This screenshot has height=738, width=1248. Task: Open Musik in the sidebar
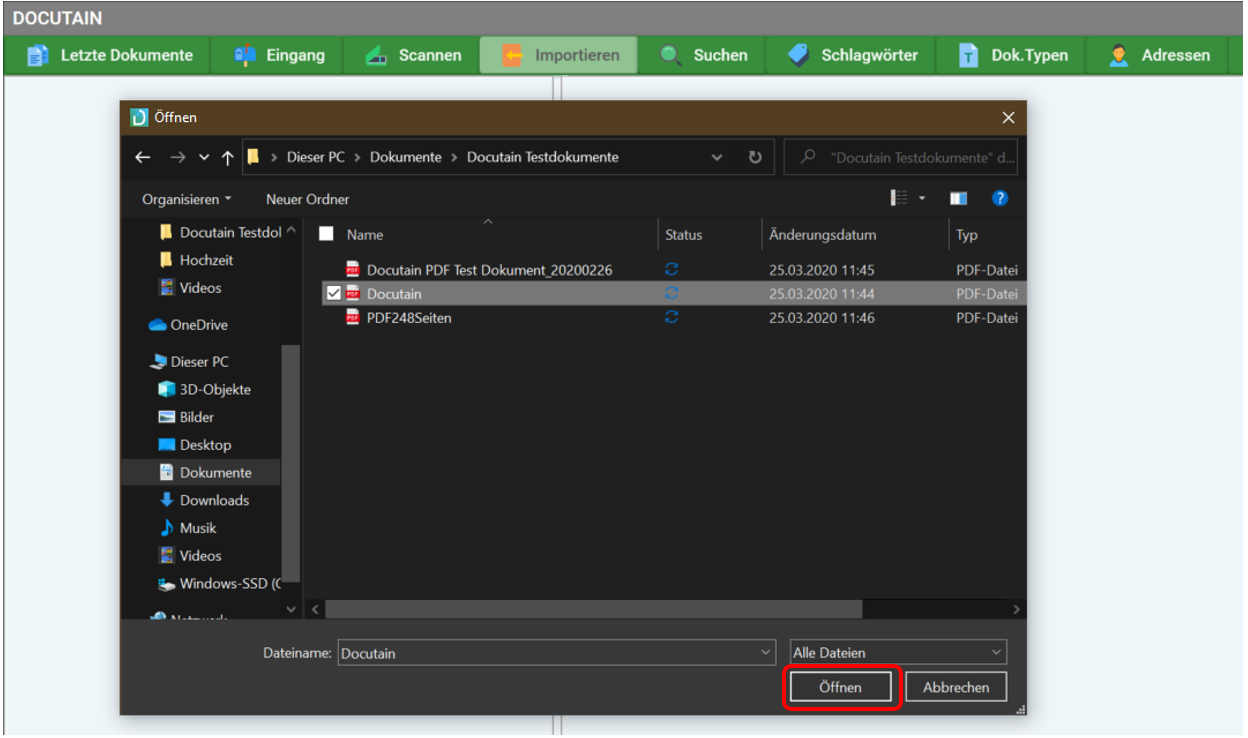[x=188, y=528]
